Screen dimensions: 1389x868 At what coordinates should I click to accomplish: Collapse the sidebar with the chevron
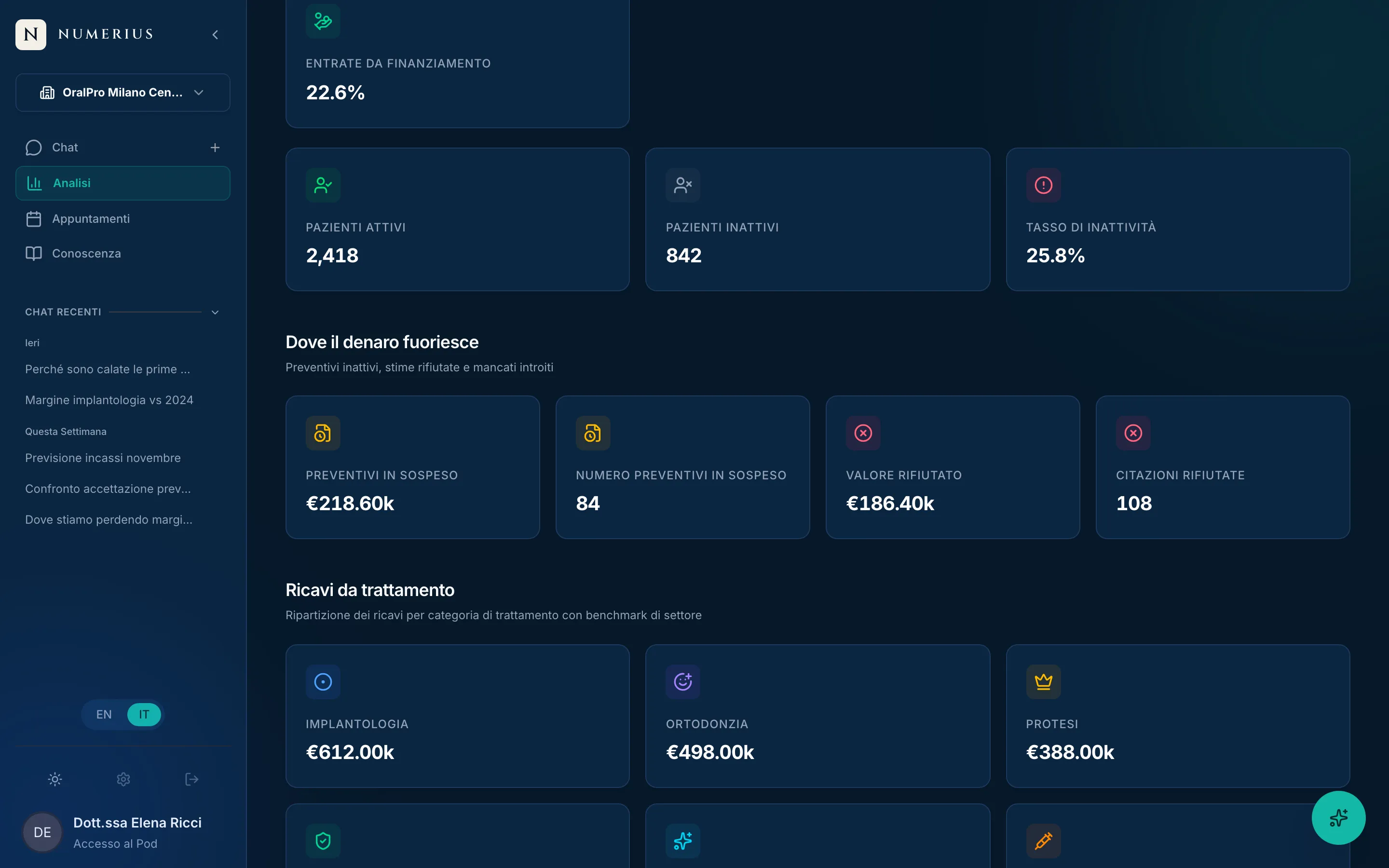point(215,34)
